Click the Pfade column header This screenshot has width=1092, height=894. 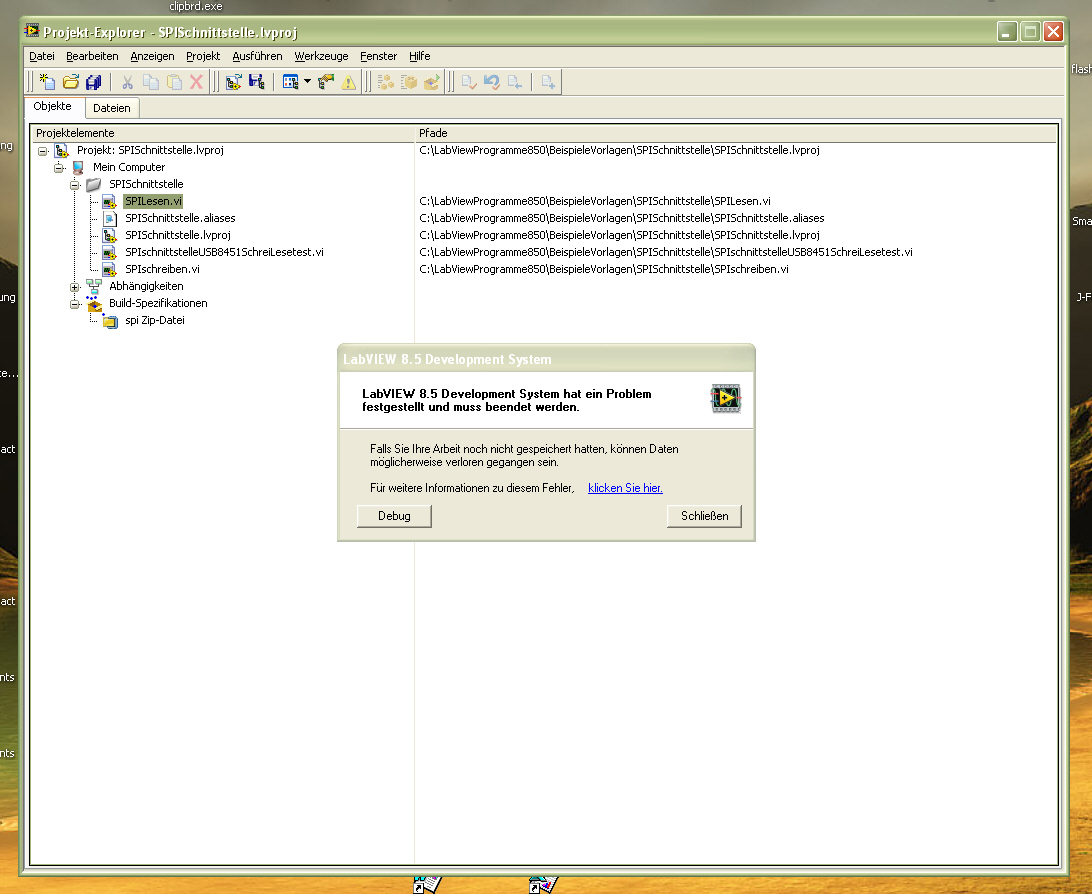point(735,133)
